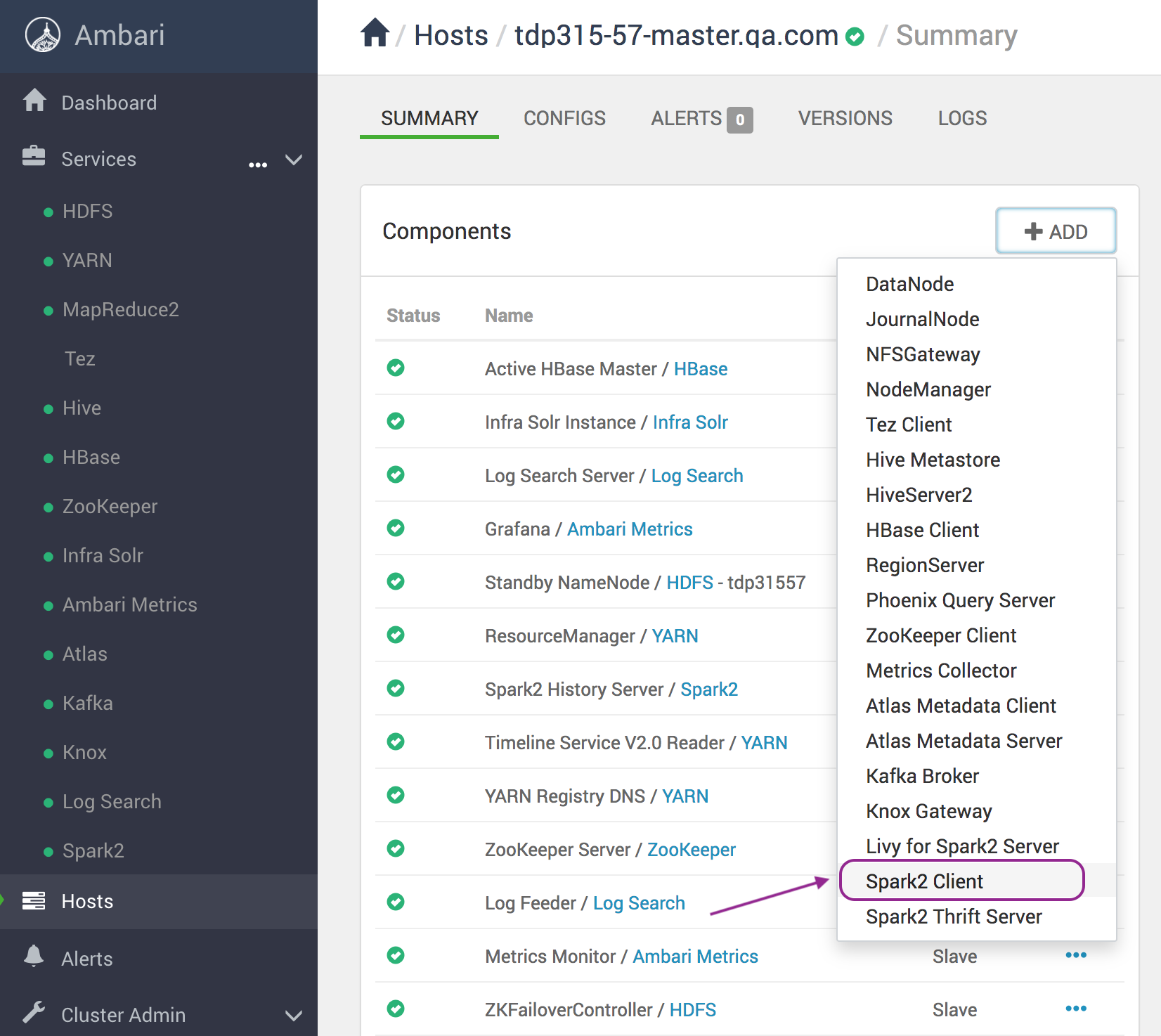
Task: Click the Ambari logo icon
Action: coord(43,35)
